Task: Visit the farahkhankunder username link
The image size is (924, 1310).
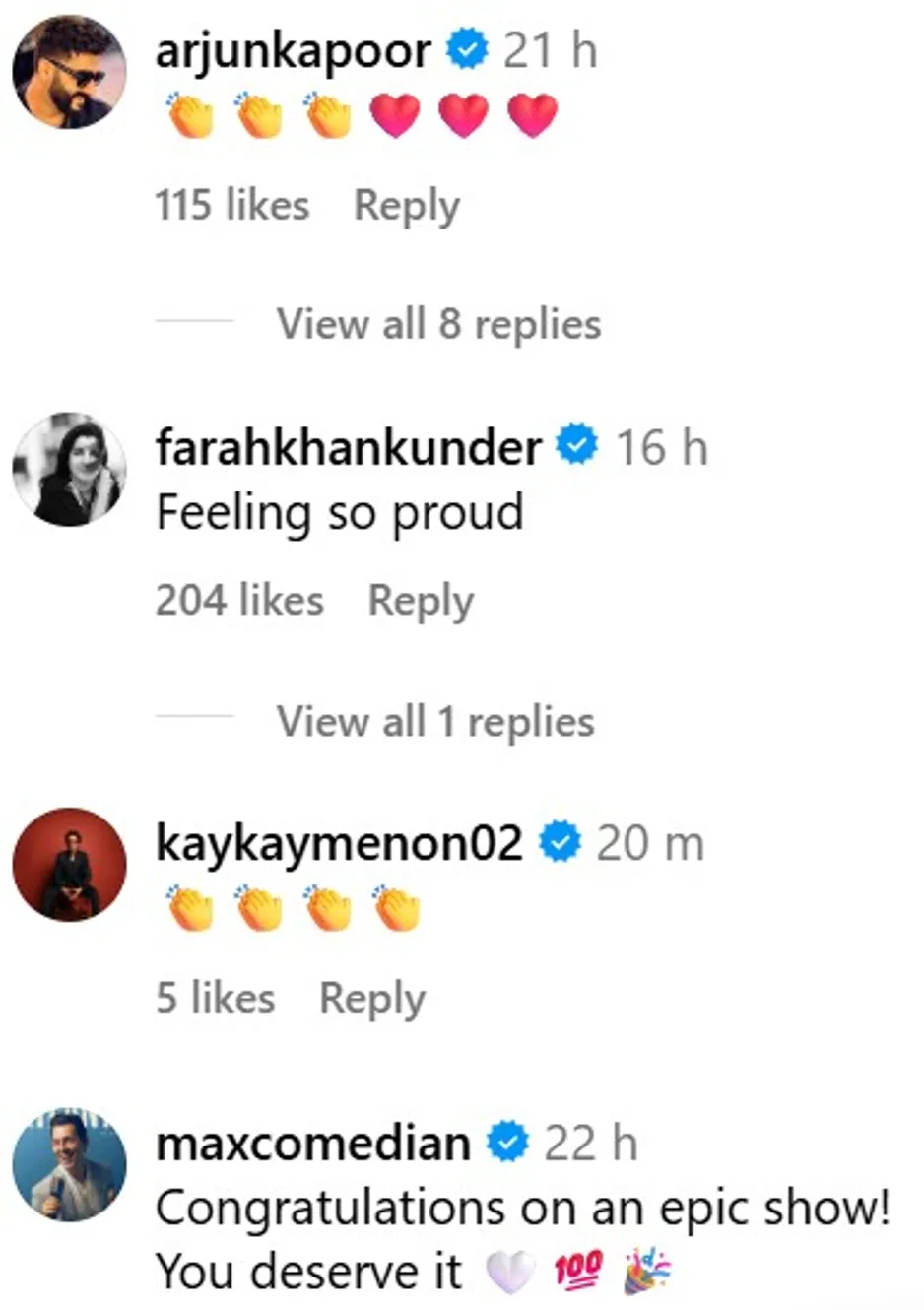Action: click(x=349, y=447)
